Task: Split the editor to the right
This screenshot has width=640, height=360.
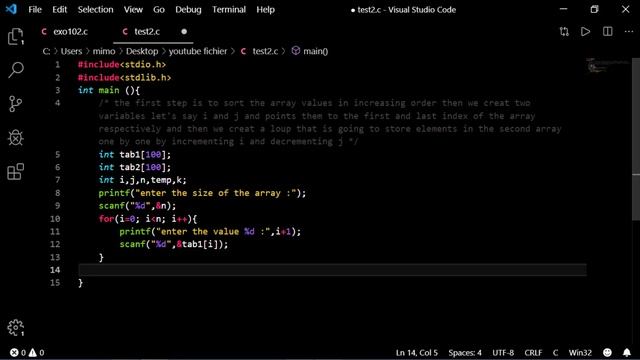Action: tap(607, 31)
